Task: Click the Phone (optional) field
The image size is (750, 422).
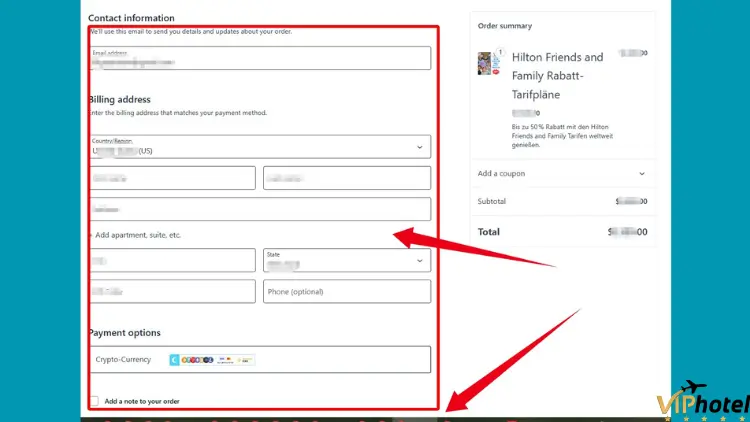Action: tap(347, 291)
